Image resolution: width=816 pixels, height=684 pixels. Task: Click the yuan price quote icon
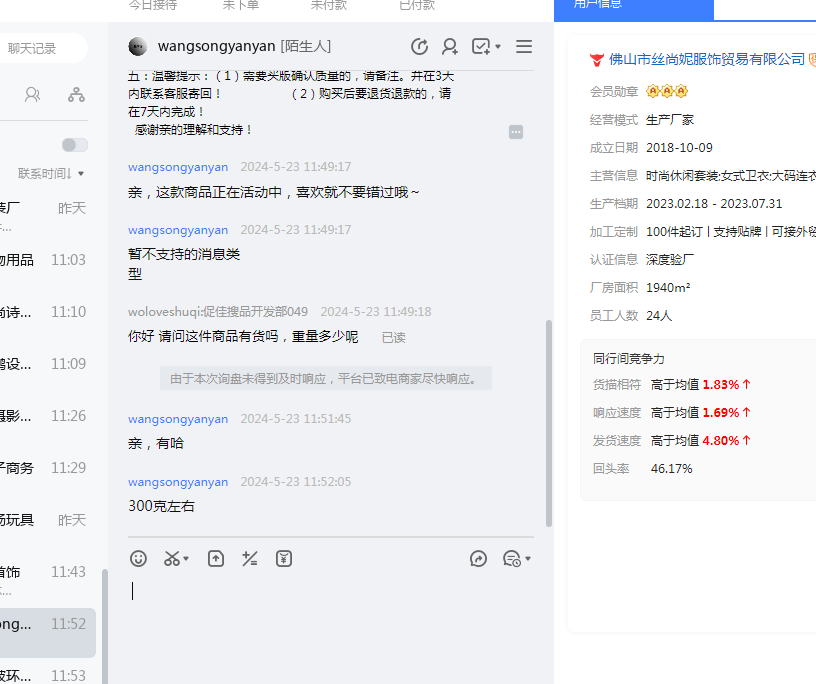(x=284, y=559)
